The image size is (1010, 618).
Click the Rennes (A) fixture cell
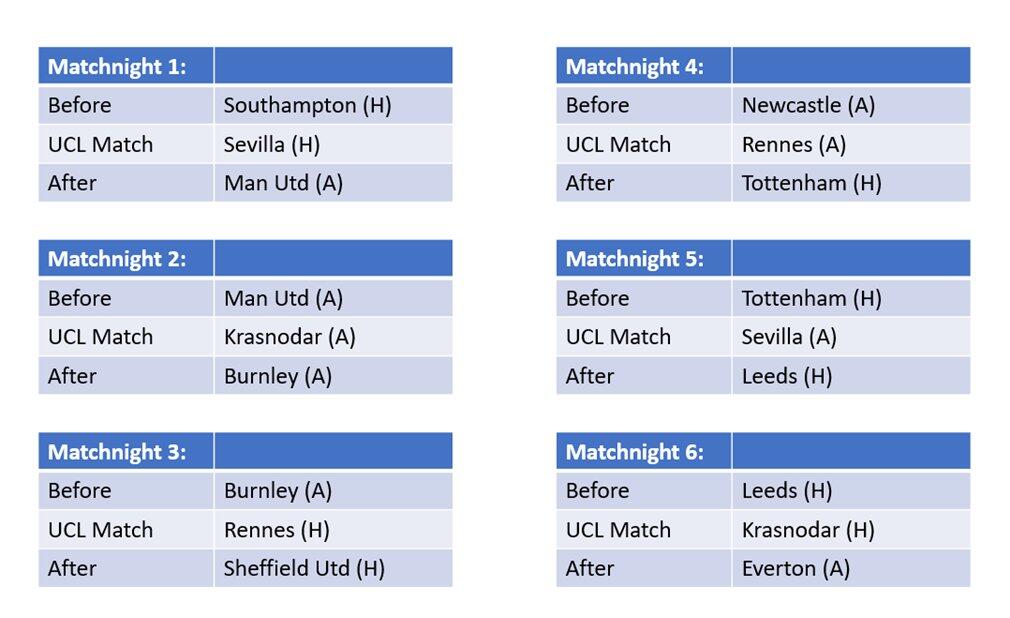point(794,144)
